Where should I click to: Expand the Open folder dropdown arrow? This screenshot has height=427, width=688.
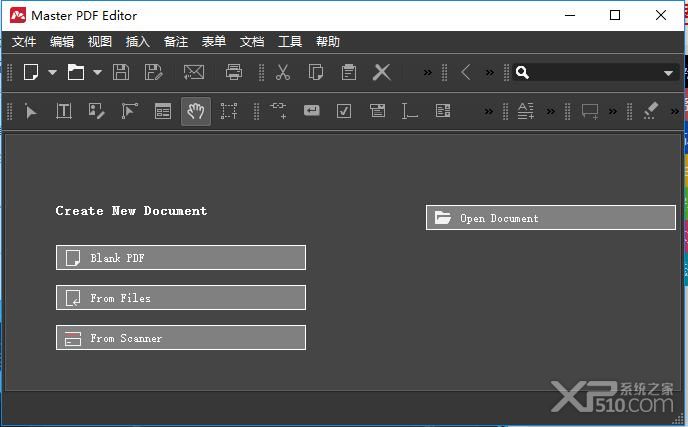(97, 72)
